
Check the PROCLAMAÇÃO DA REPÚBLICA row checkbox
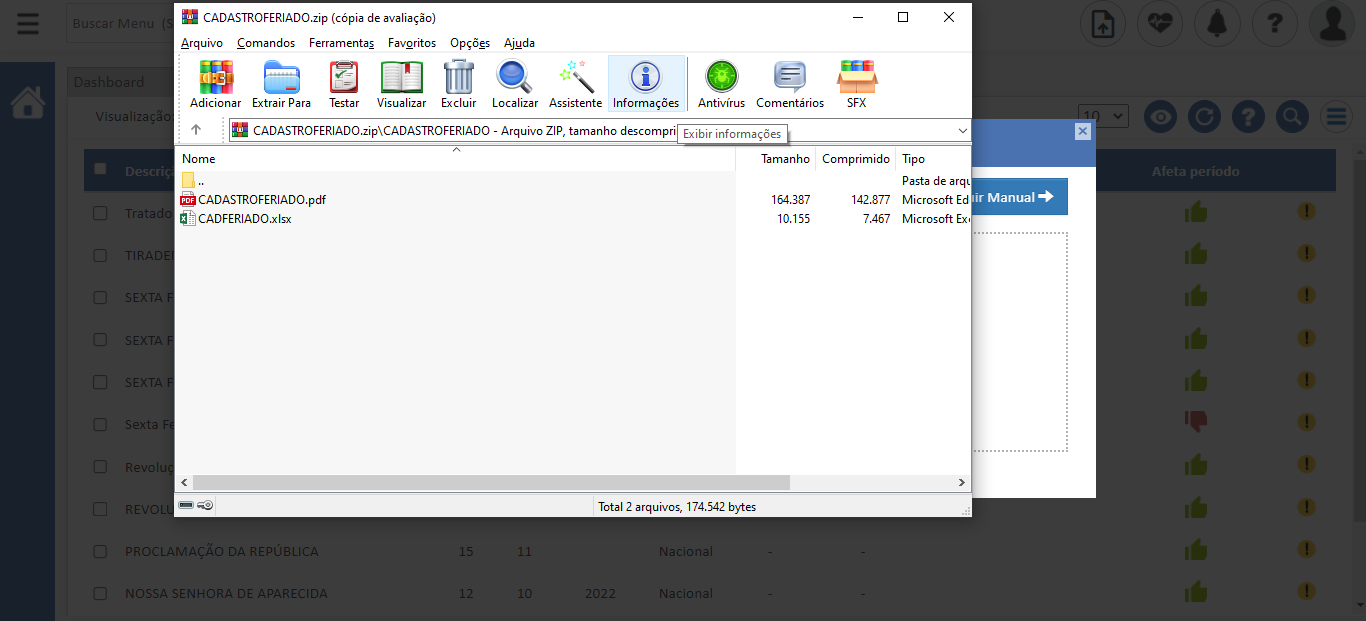(x=100, y=551)
